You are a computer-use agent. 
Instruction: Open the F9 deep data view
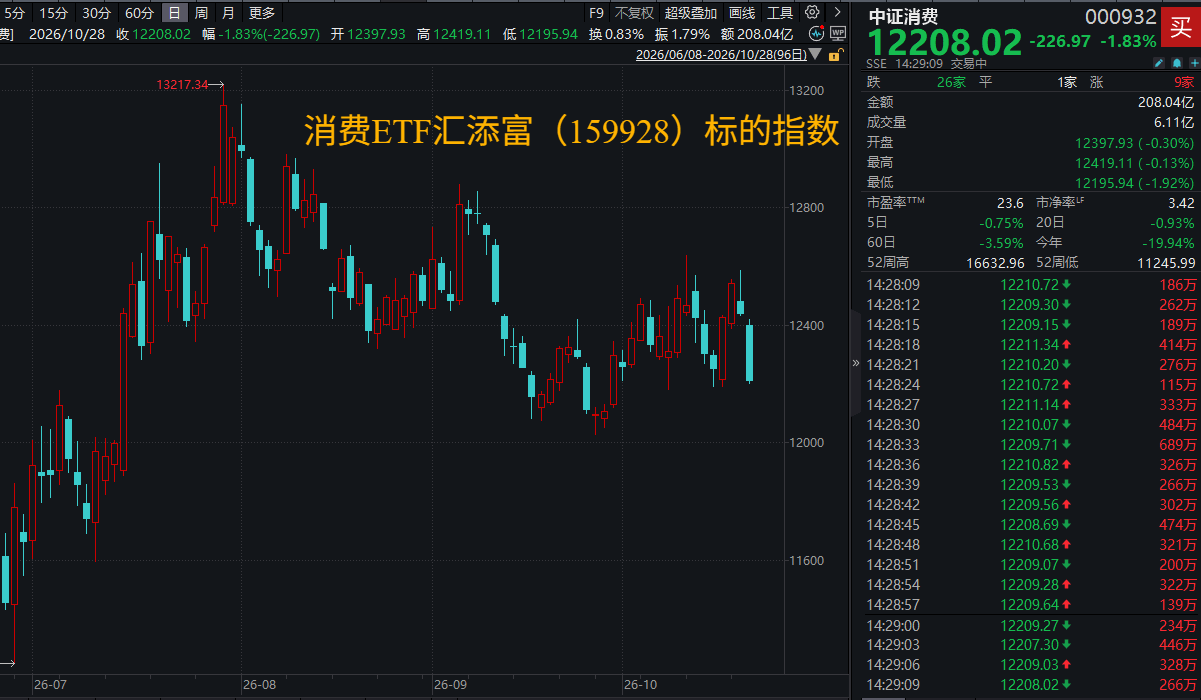click(596, 13)
